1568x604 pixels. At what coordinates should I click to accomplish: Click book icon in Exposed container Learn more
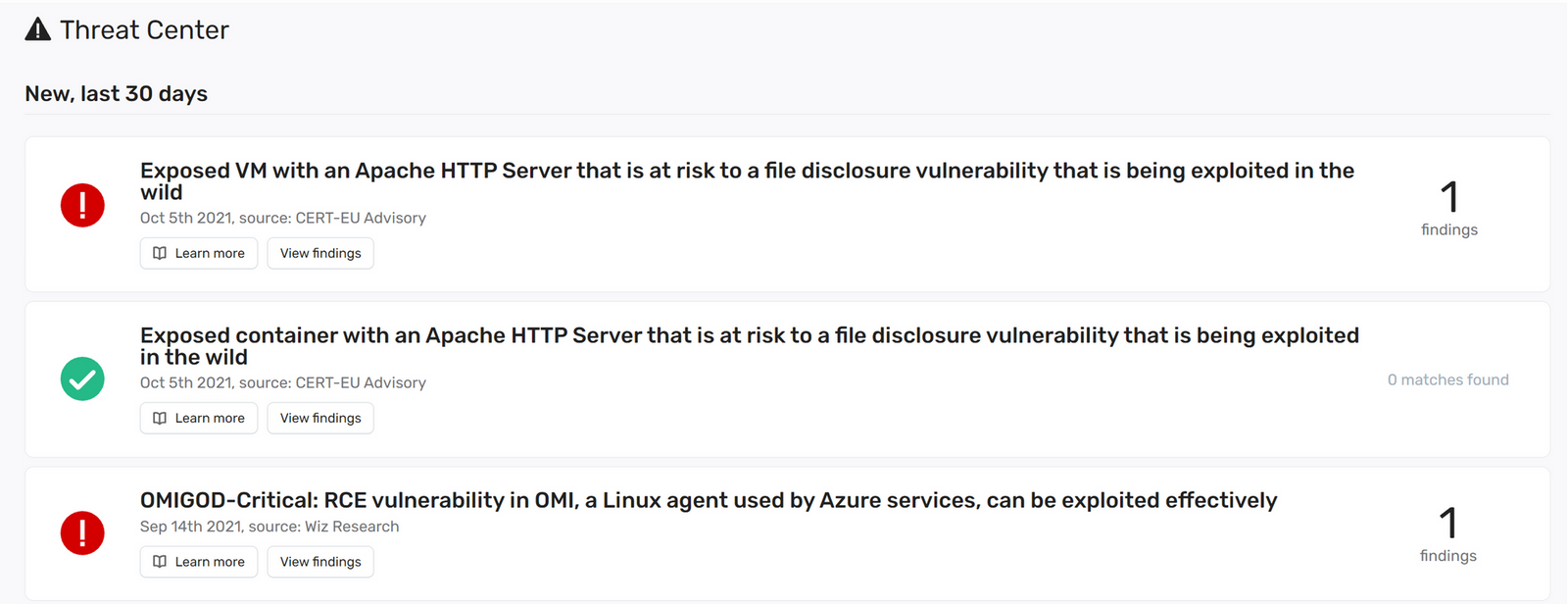[x=160, y=418]
